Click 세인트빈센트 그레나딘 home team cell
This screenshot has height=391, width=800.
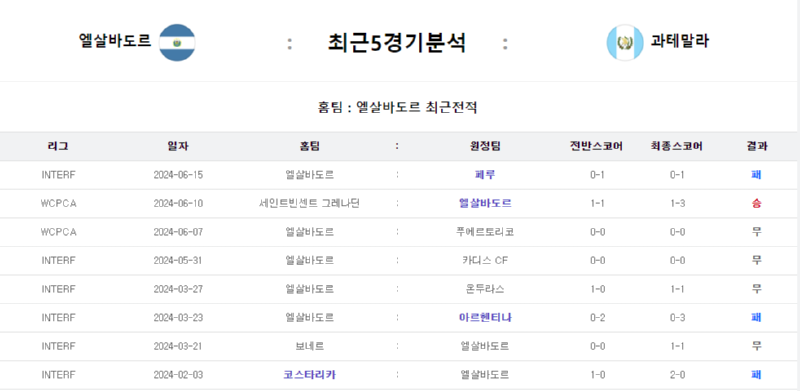point(310,204)
